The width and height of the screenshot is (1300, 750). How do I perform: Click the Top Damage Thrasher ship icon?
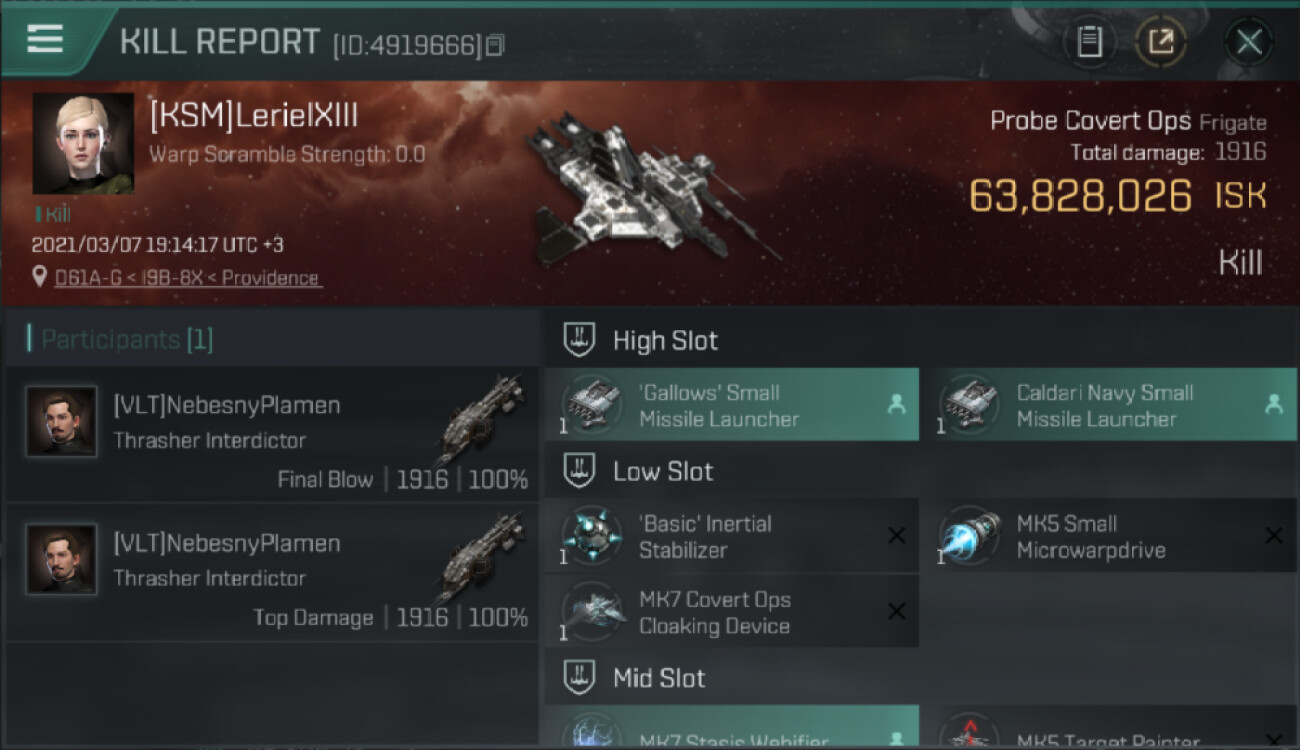pos(481,560)
